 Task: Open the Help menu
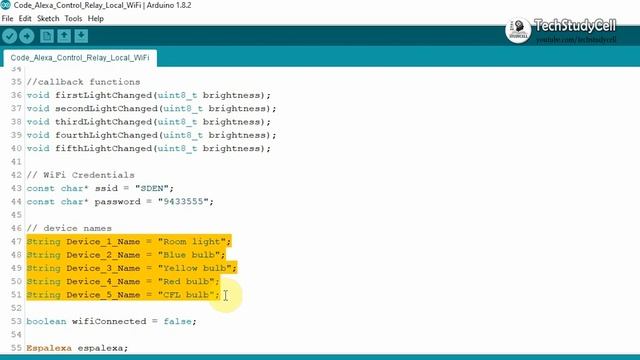click(x=96, y=18)
